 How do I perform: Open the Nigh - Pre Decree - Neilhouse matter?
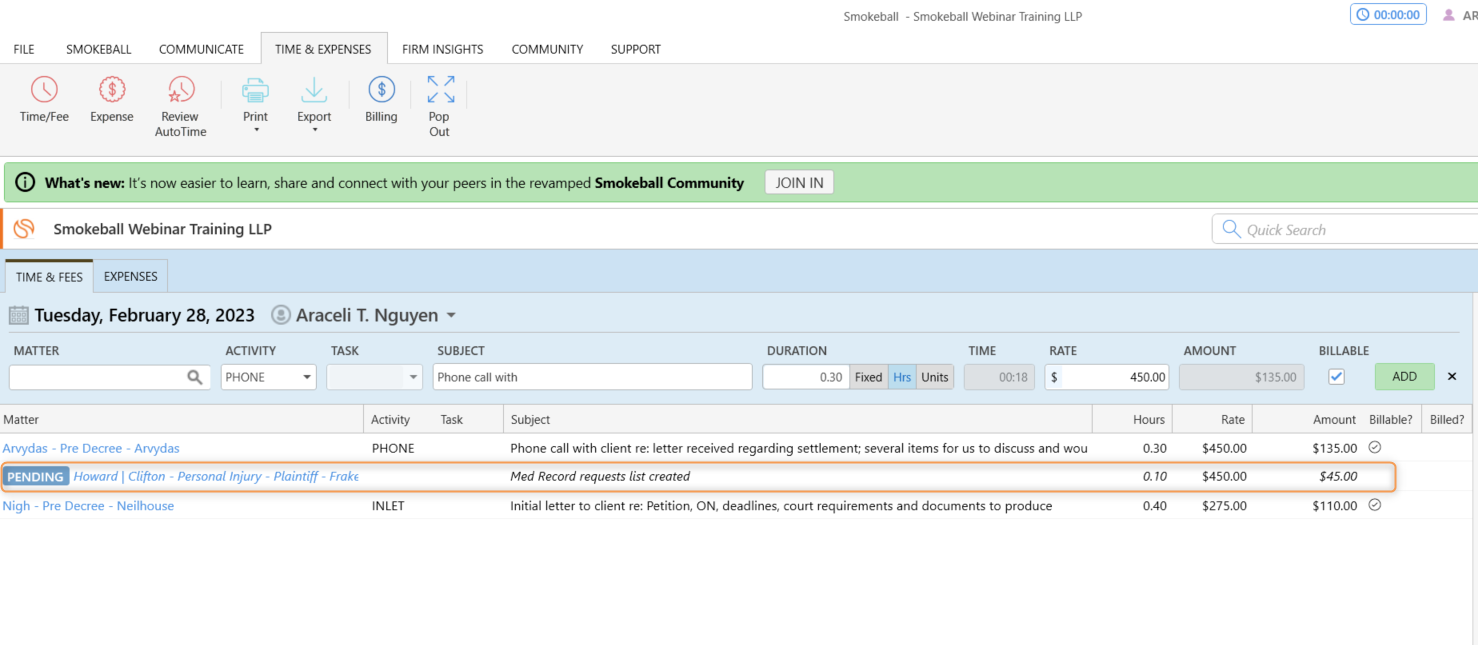pyautogui.click(x=88, y=506)
